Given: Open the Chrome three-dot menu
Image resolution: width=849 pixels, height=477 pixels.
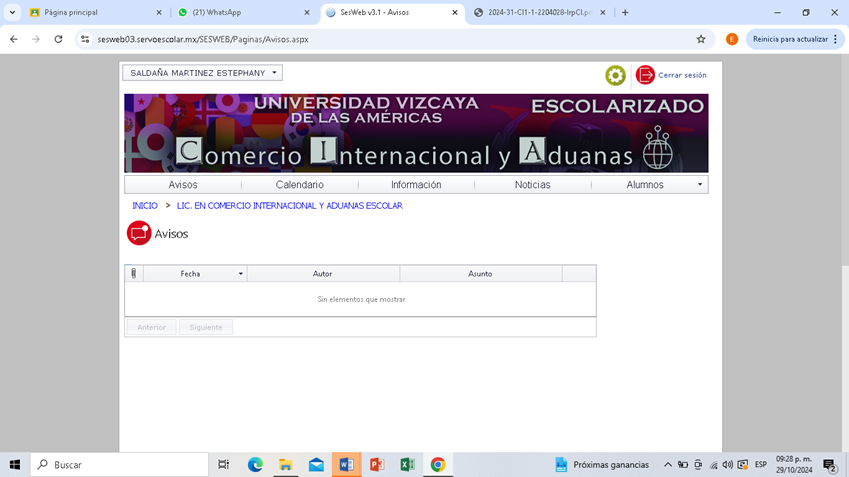Looking at the screenshot, I should click(836, 39).
